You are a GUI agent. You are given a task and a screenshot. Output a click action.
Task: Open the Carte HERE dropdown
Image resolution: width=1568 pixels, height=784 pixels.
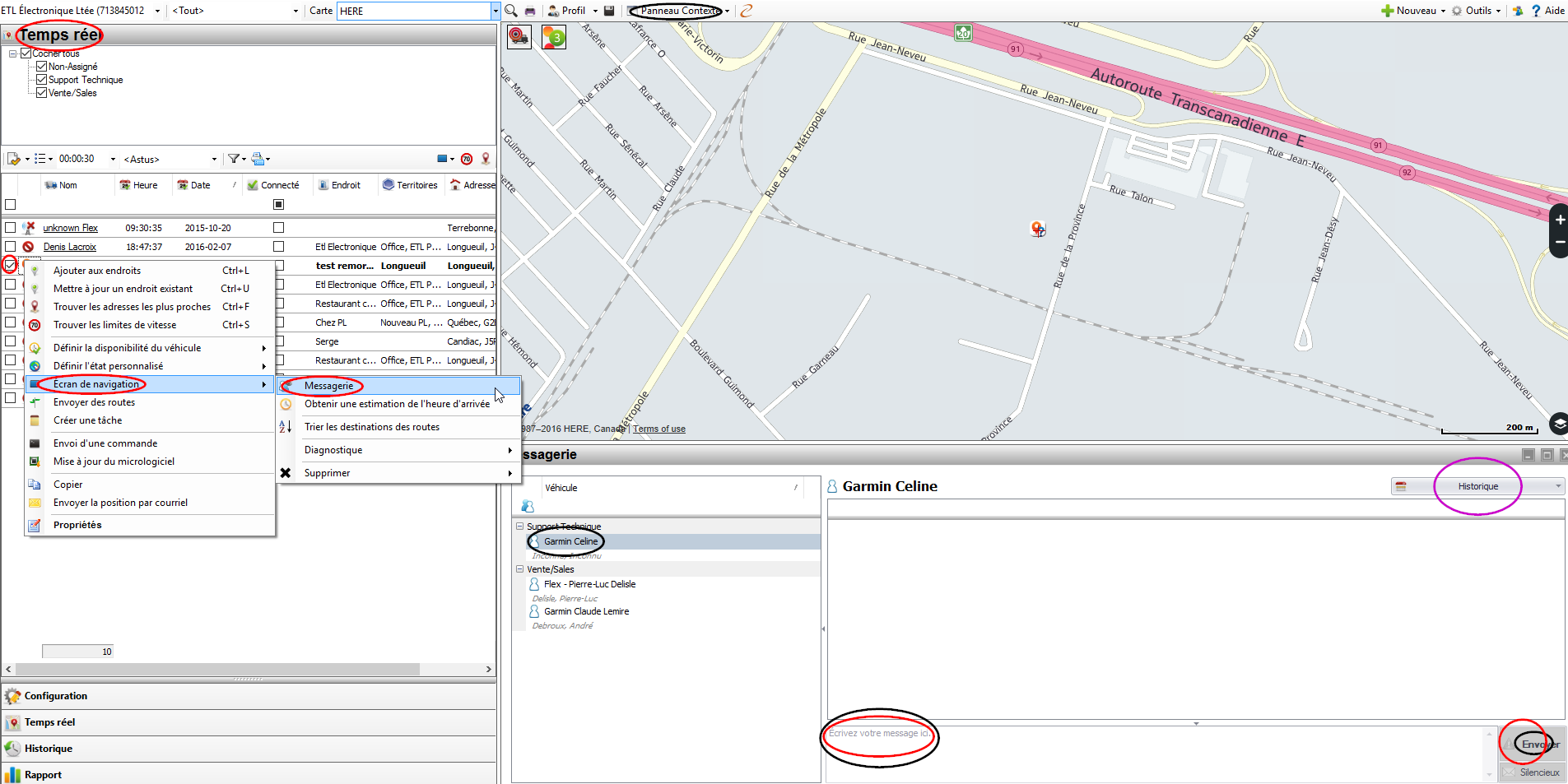(495, 11)
